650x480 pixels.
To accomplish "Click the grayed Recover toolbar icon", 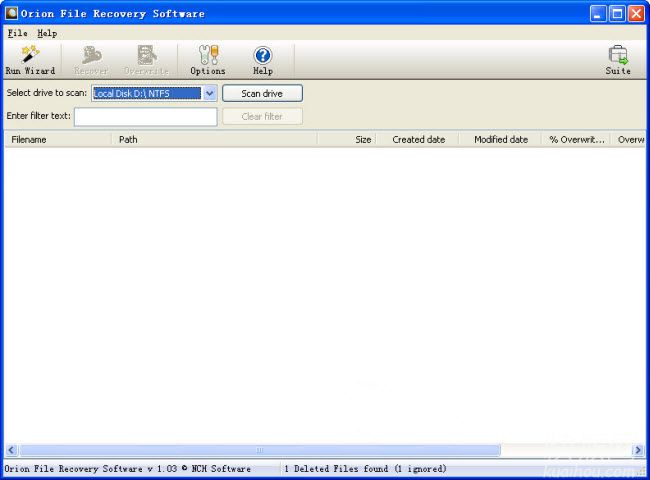I will click(x=91, y=60).
